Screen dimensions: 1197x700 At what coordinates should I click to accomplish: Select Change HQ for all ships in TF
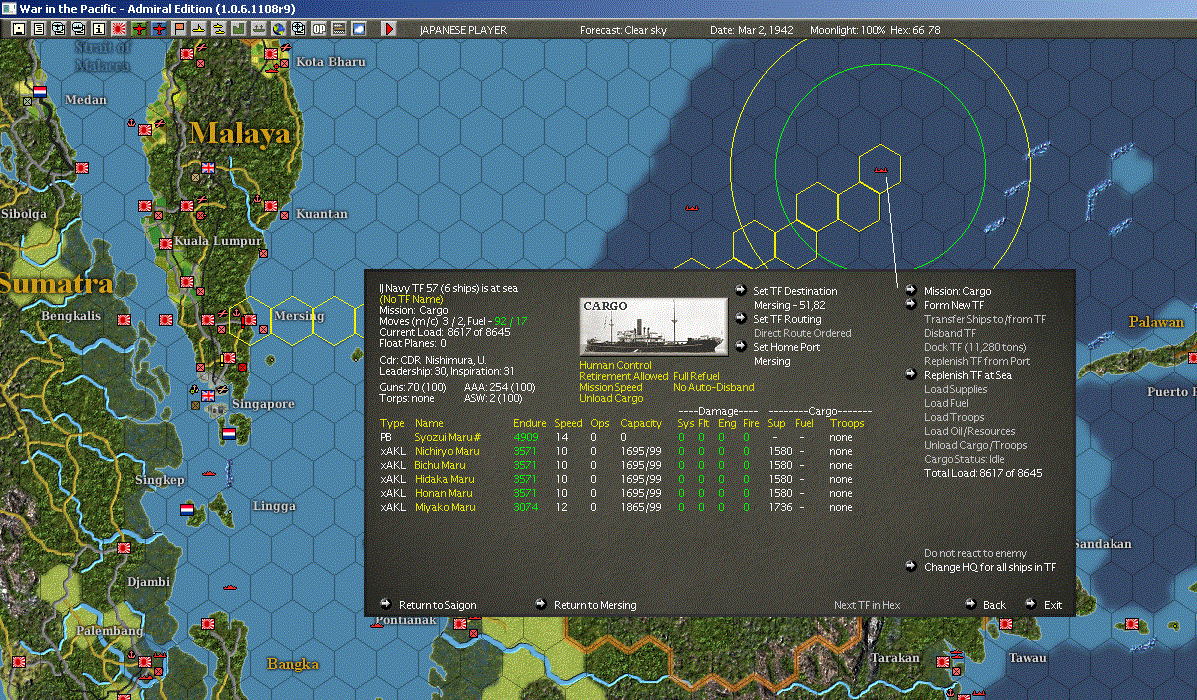[989, 567]
